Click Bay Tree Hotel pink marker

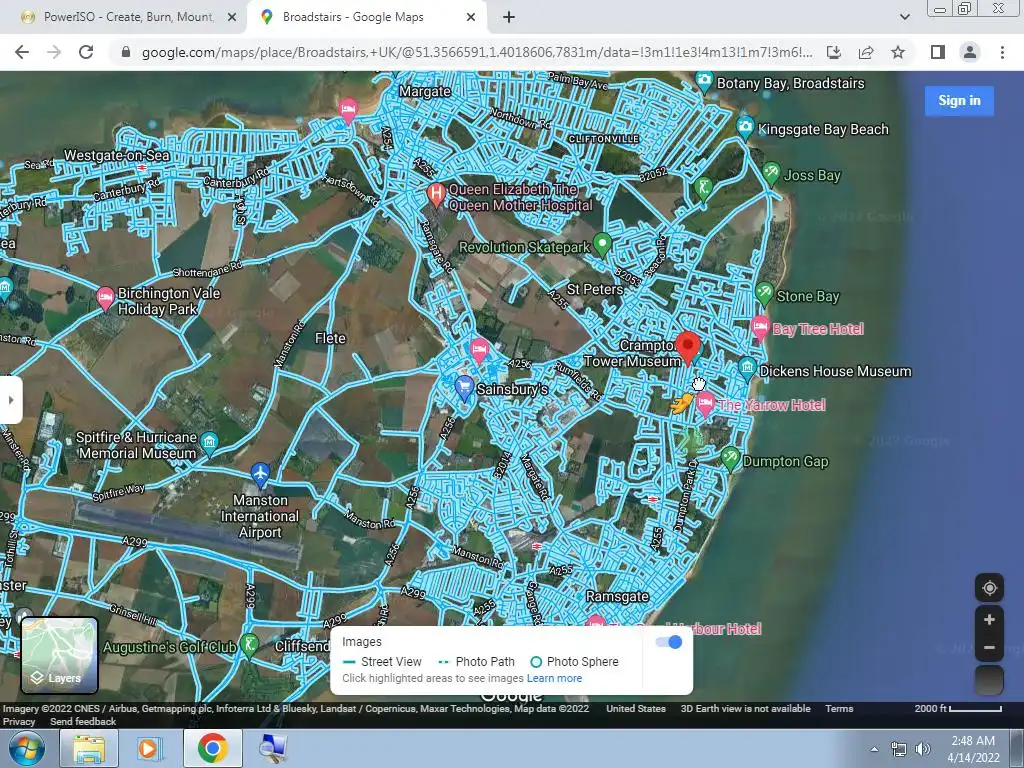coord(760,327)
